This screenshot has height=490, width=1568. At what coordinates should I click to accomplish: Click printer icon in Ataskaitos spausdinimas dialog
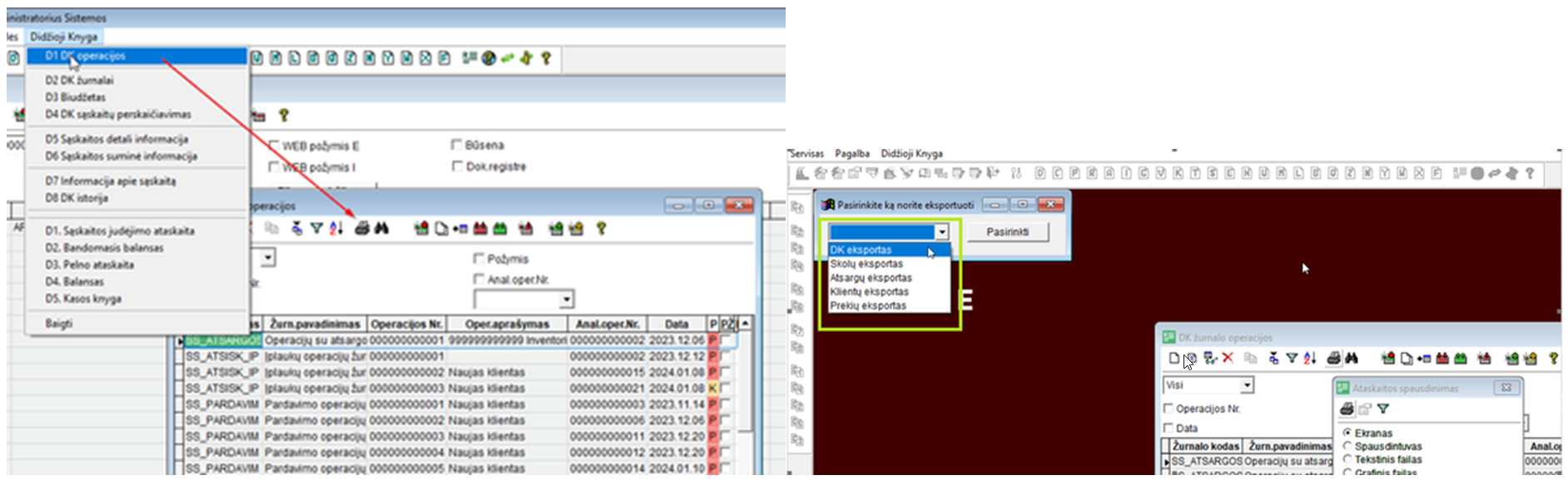[1347, 408]
